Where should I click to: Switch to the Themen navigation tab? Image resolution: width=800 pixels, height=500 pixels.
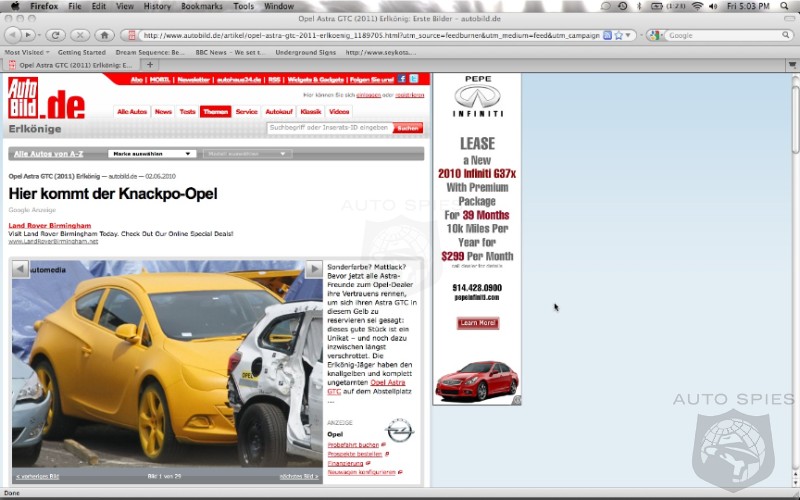coord(215,112)
